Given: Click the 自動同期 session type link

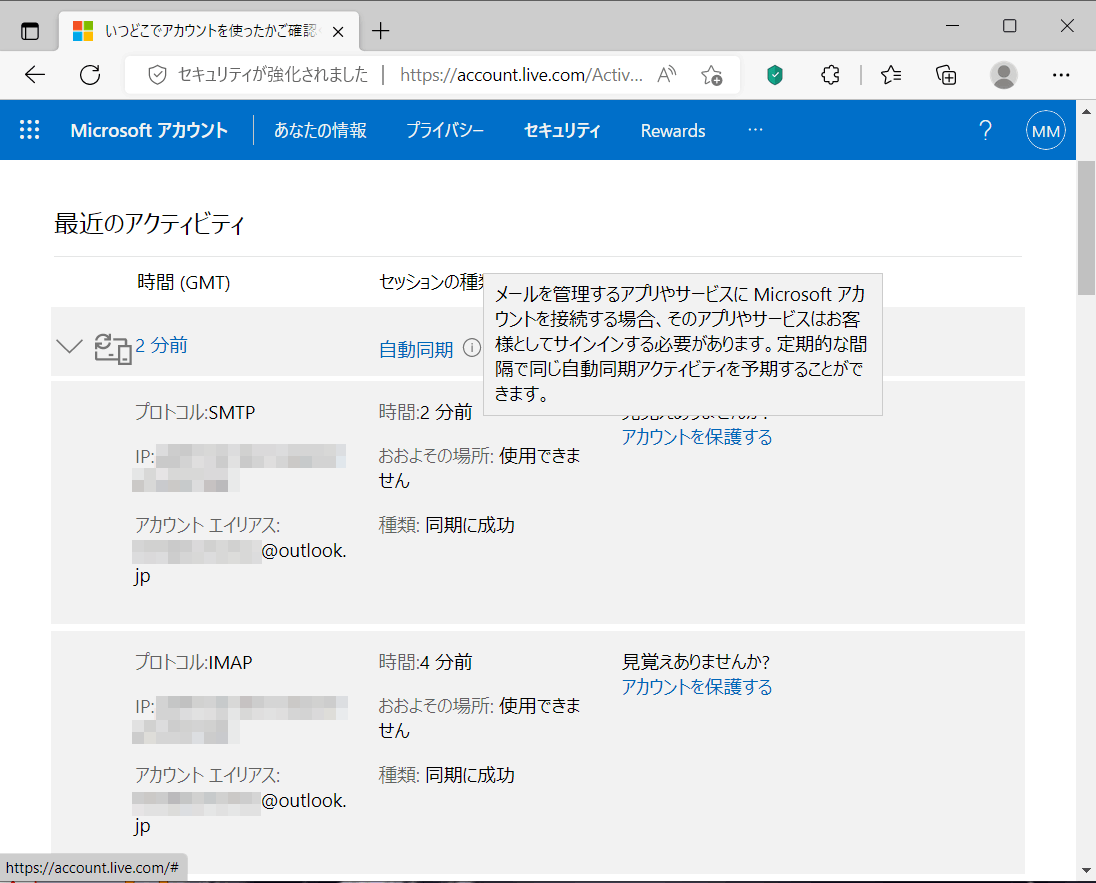Looking at the screenshot, I should pos(416,349).
